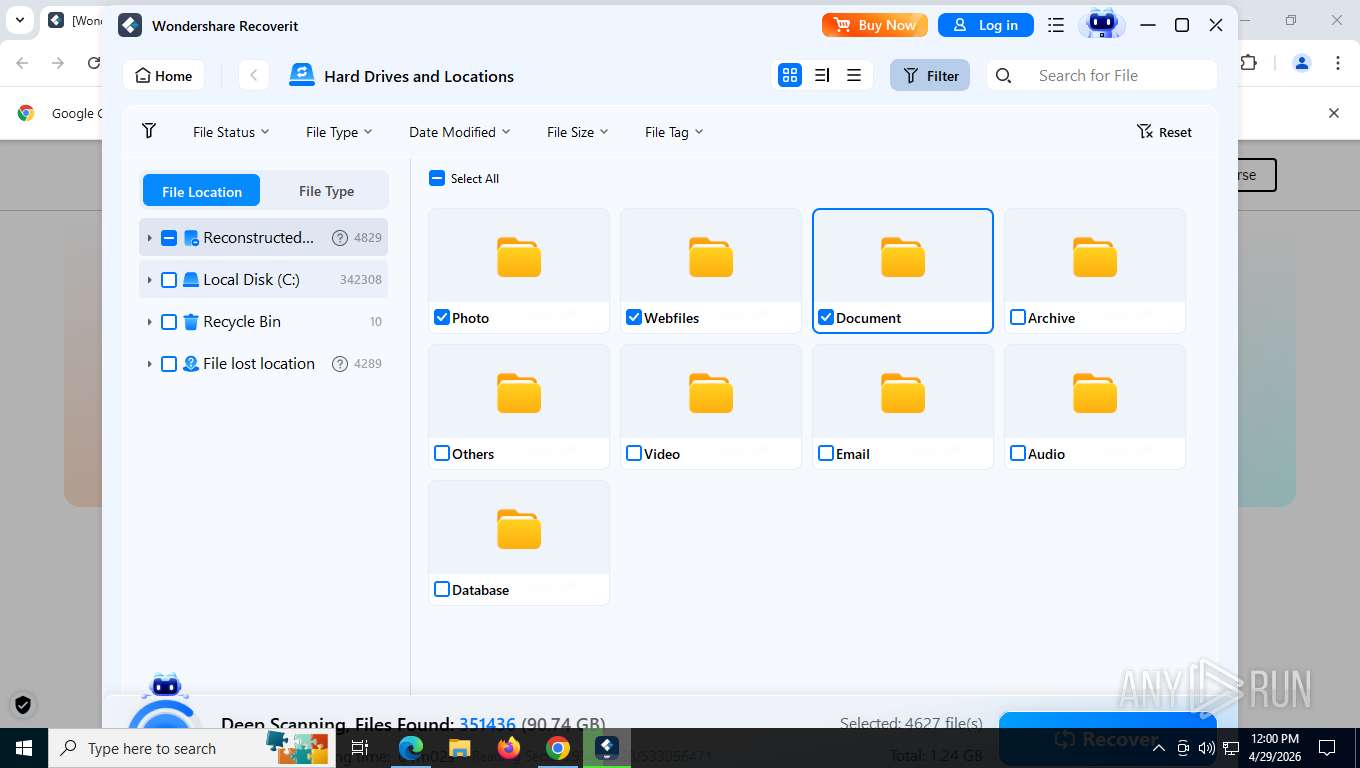Click the Hard Drives and Locations icon
Screen dimensions: 1360x768
point(301,75)
